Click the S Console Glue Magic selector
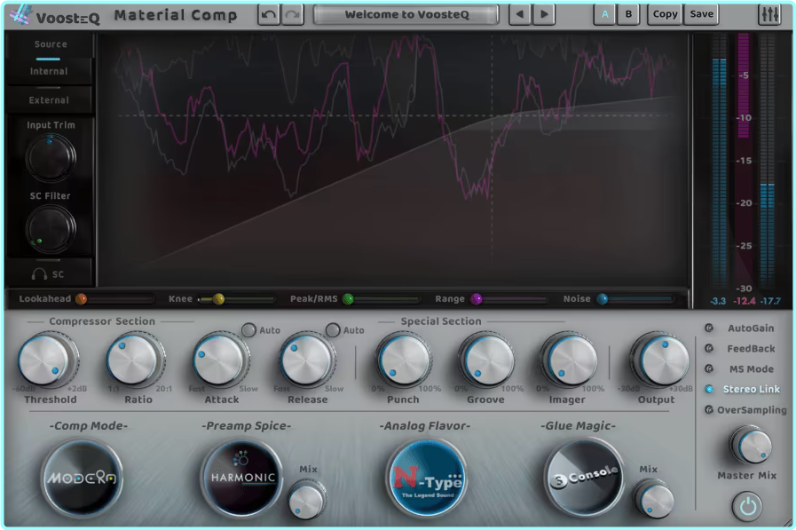Image resolution: width=796 pixels, height=530 pixels. 584,477
